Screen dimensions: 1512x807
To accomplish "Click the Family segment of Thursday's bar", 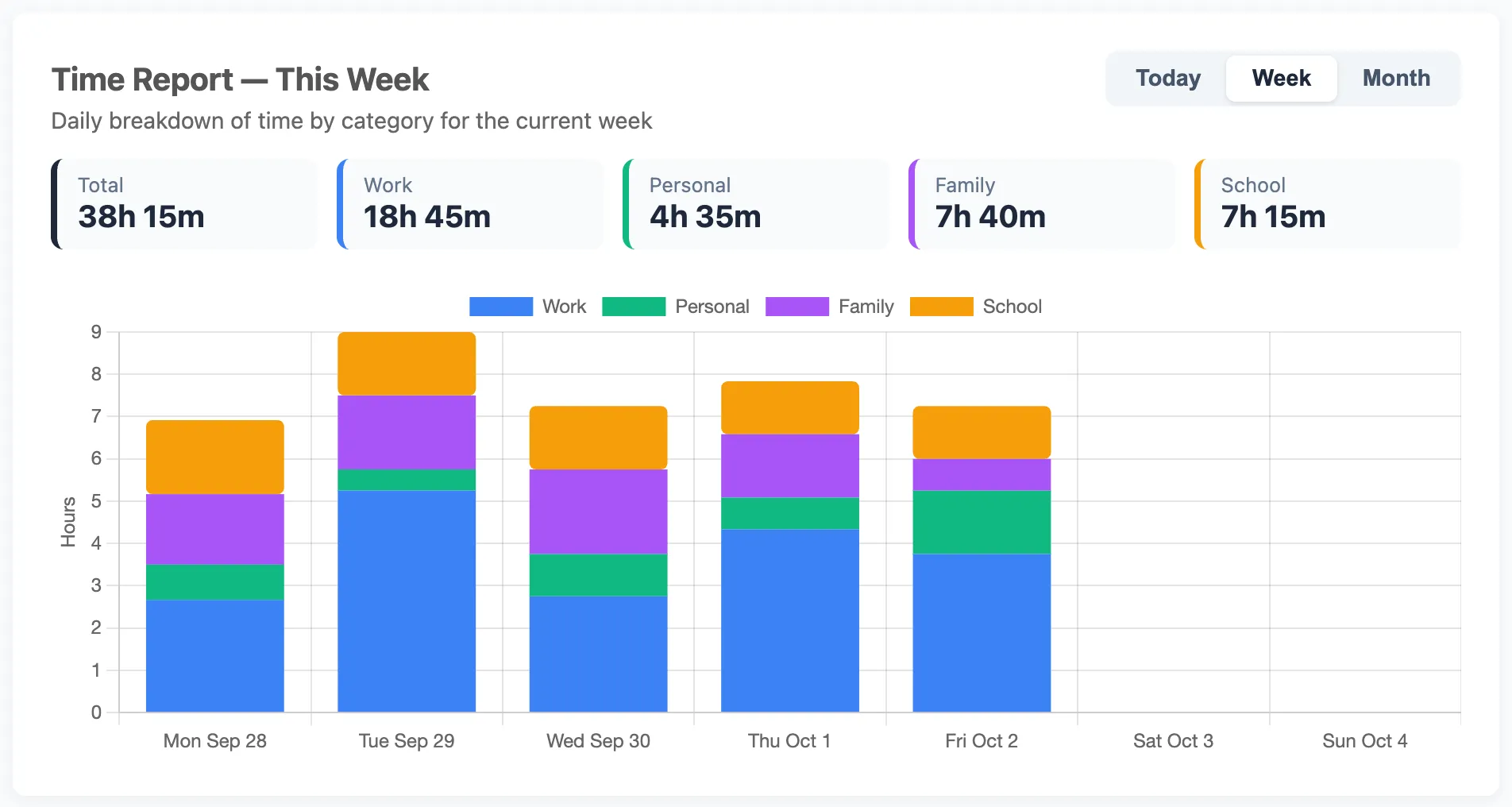I will (790, 465).
